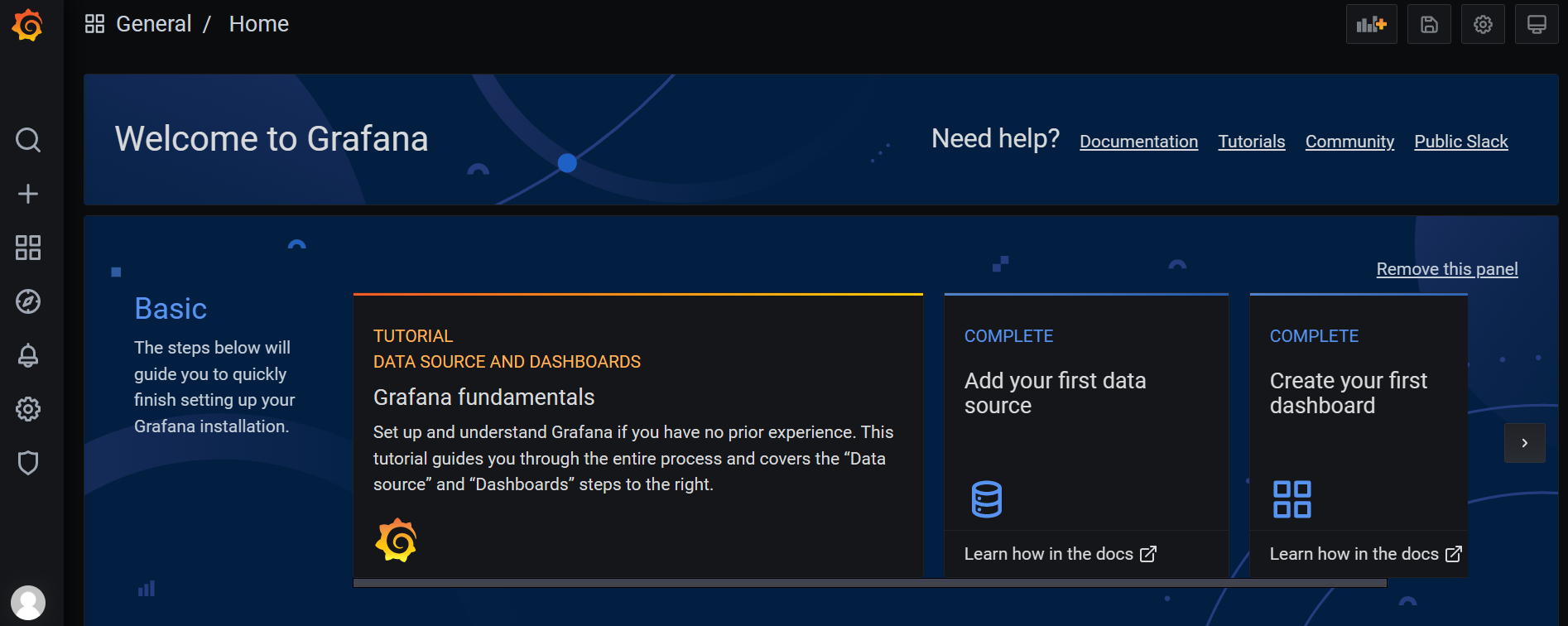The height and width of the screenshot is (626, 1568).
Task: Click the dashboard grid icon beside General
Action: tap(94, 24)
